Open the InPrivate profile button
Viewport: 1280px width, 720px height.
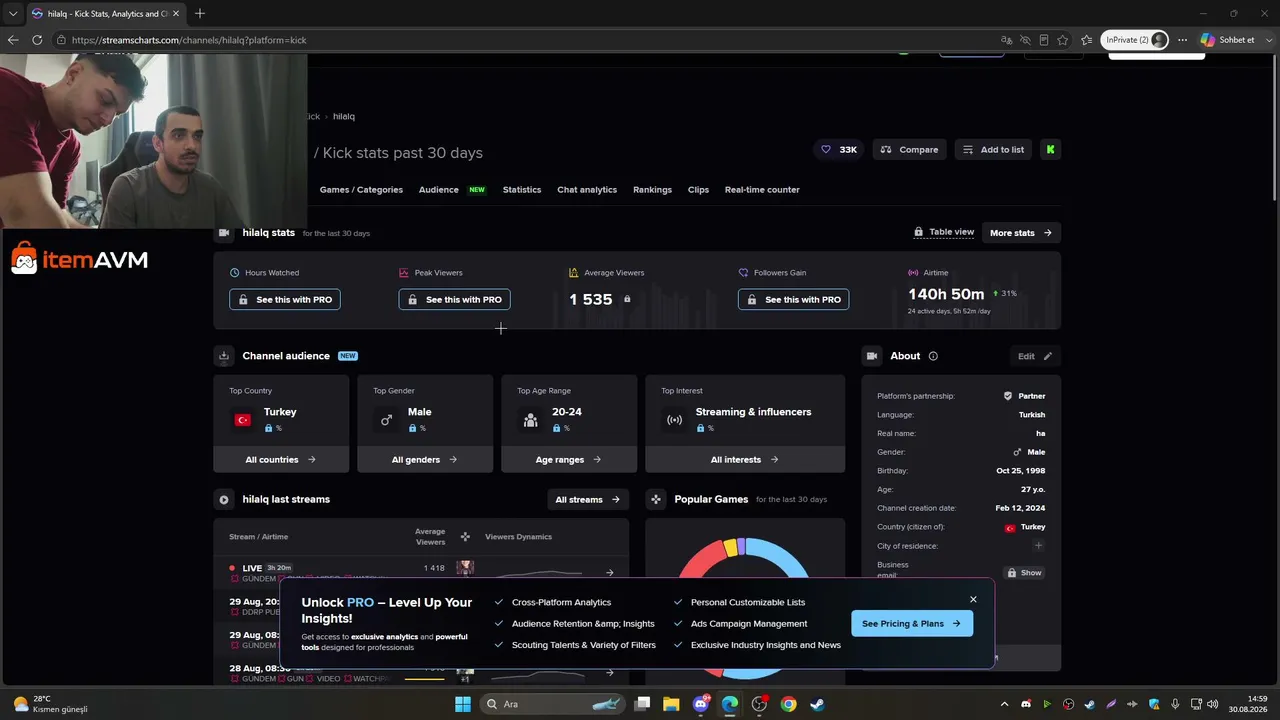1135,40
